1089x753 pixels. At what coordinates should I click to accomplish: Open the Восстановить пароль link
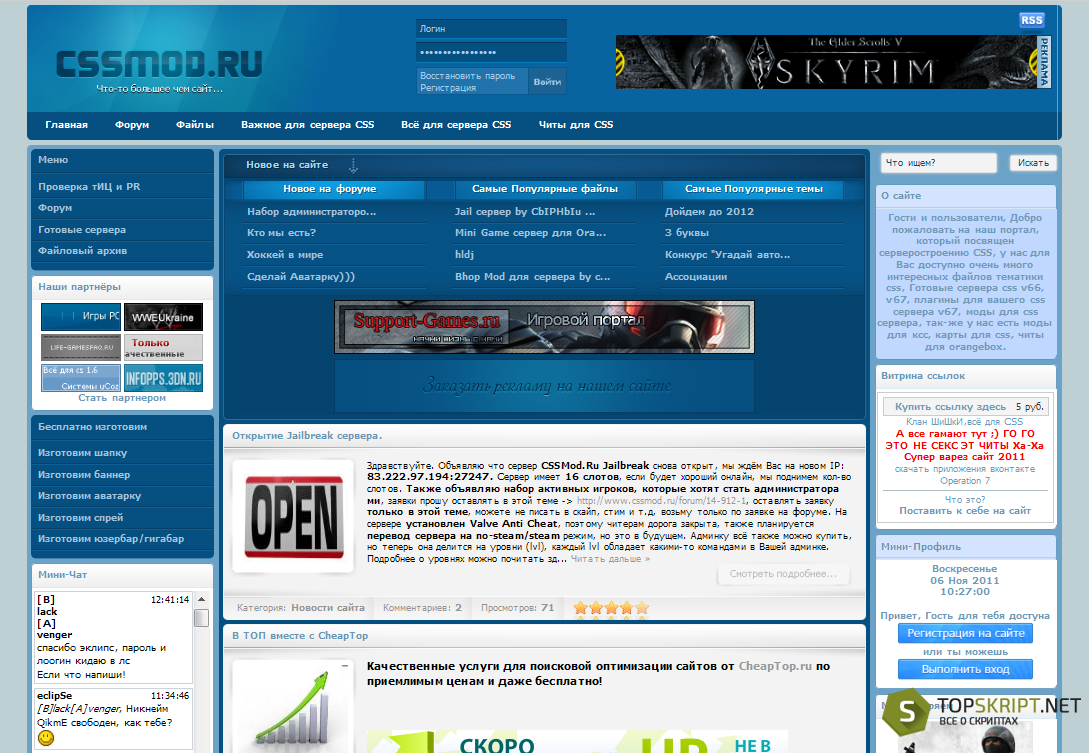pyautogui.click(x=467, y=76)
